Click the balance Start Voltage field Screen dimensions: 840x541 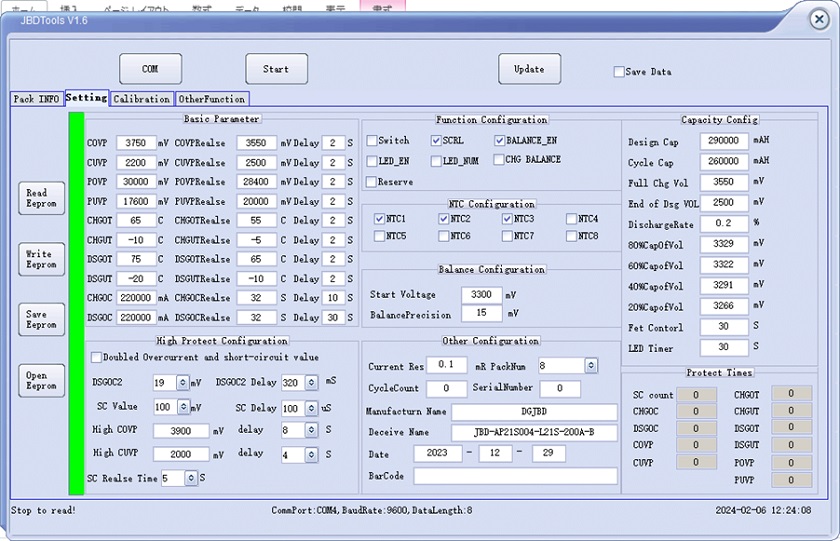pos(482,294)
